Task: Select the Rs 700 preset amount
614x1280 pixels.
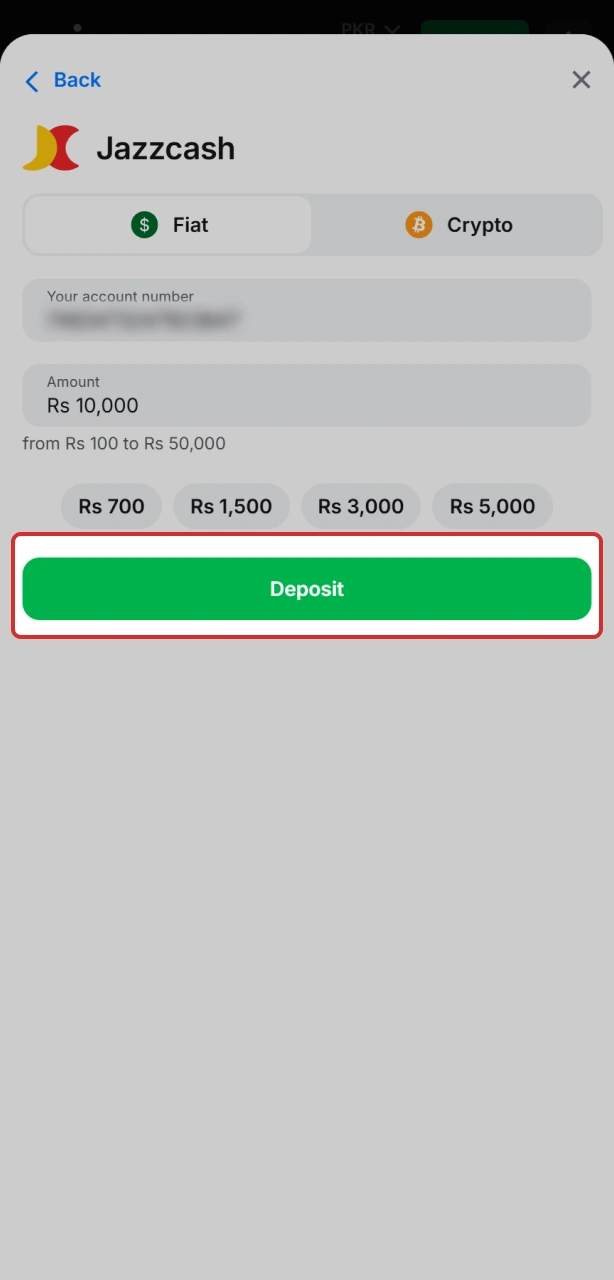Action: coord(110,506)
